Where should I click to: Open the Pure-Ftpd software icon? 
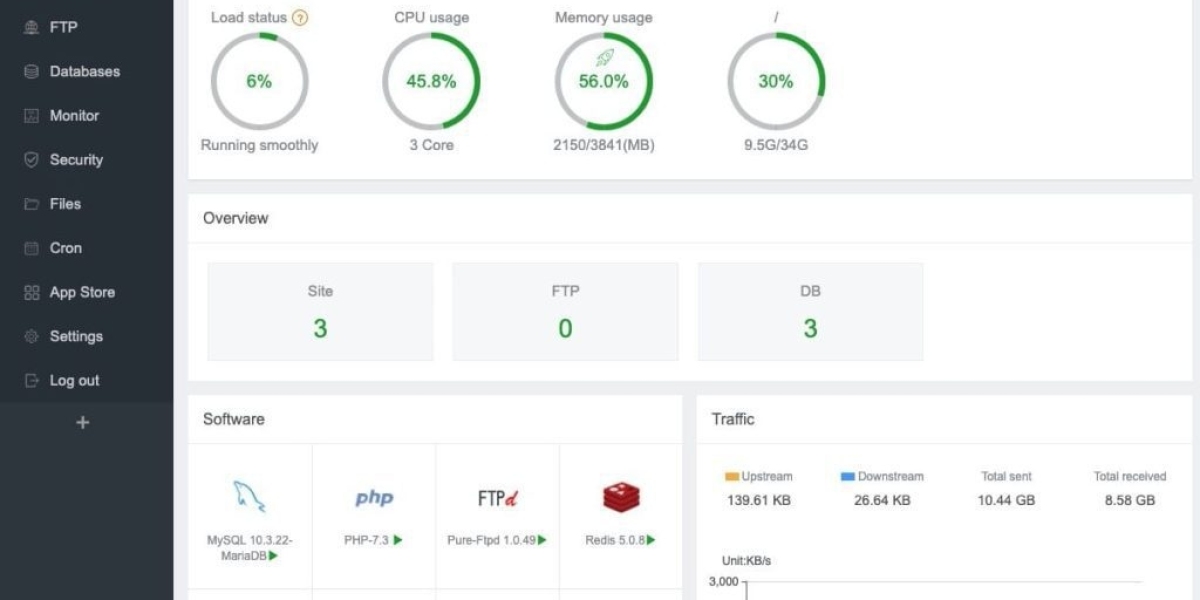pos(497,497)
